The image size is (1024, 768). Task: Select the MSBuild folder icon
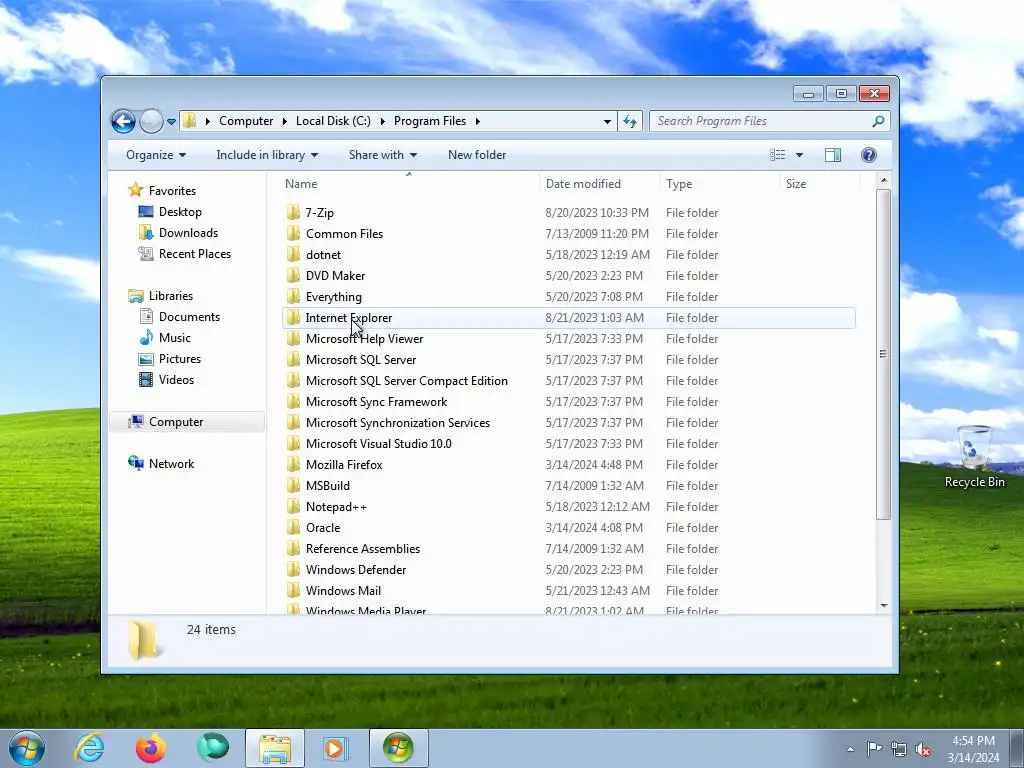point(294,485)
